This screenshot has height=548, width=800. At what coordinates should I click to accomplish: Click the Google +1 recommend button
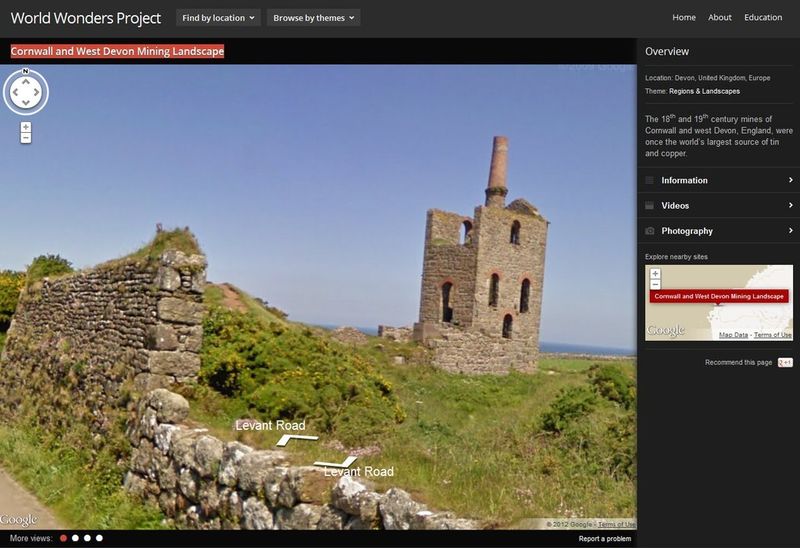(785, 362)
